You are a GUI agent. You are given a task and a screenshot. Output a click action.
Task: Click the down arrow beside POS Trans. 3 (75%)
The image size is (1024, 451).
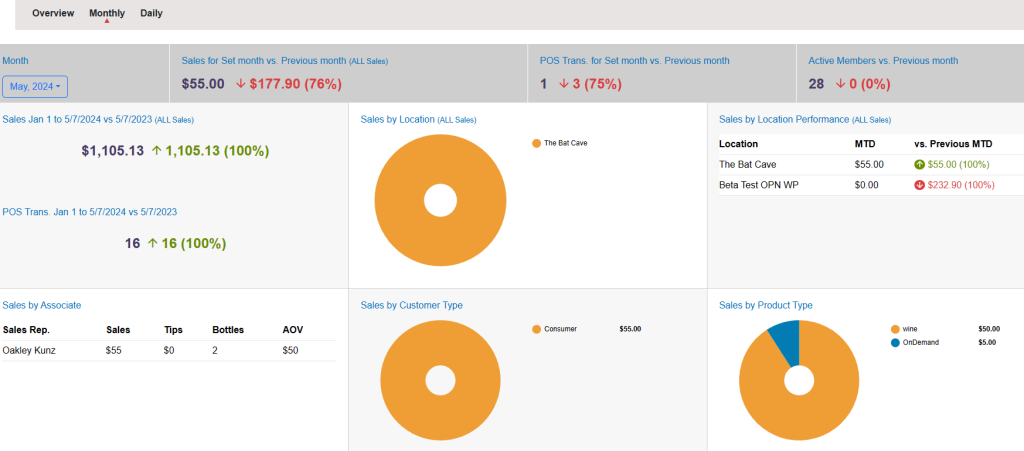point(564,84)
